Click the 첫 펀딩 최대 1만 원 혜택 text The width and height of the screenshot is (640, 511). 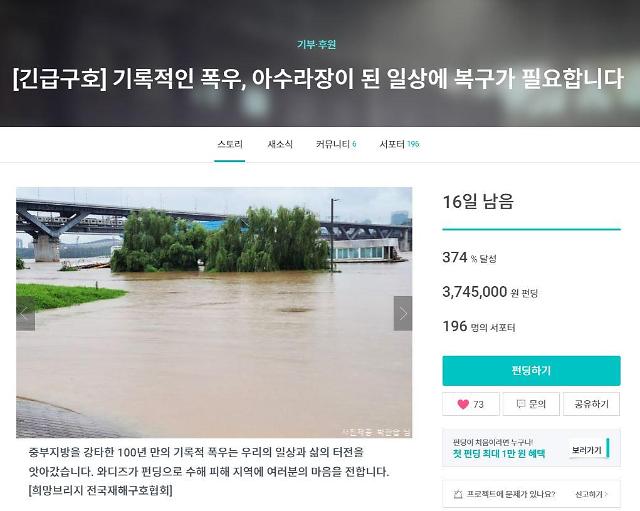click(x=499, y=453)
